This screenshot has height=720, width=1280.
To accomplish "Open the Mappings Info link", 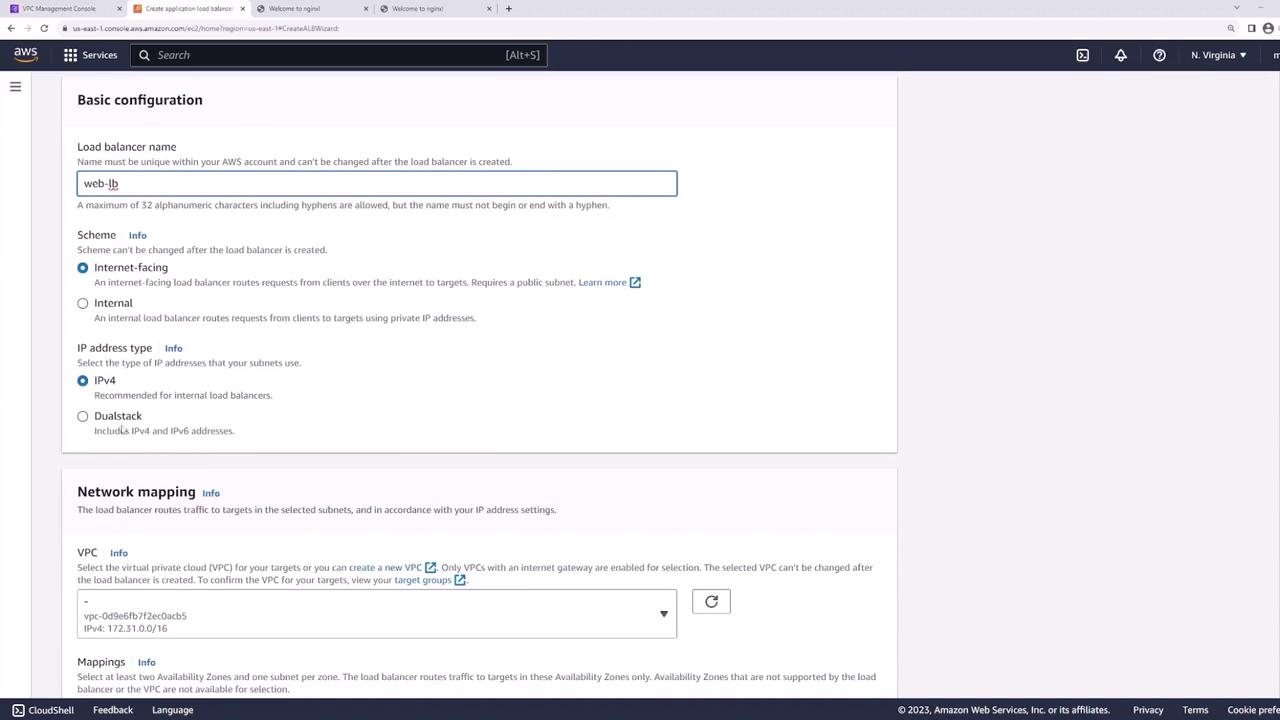I will click(x=146, y=663).
